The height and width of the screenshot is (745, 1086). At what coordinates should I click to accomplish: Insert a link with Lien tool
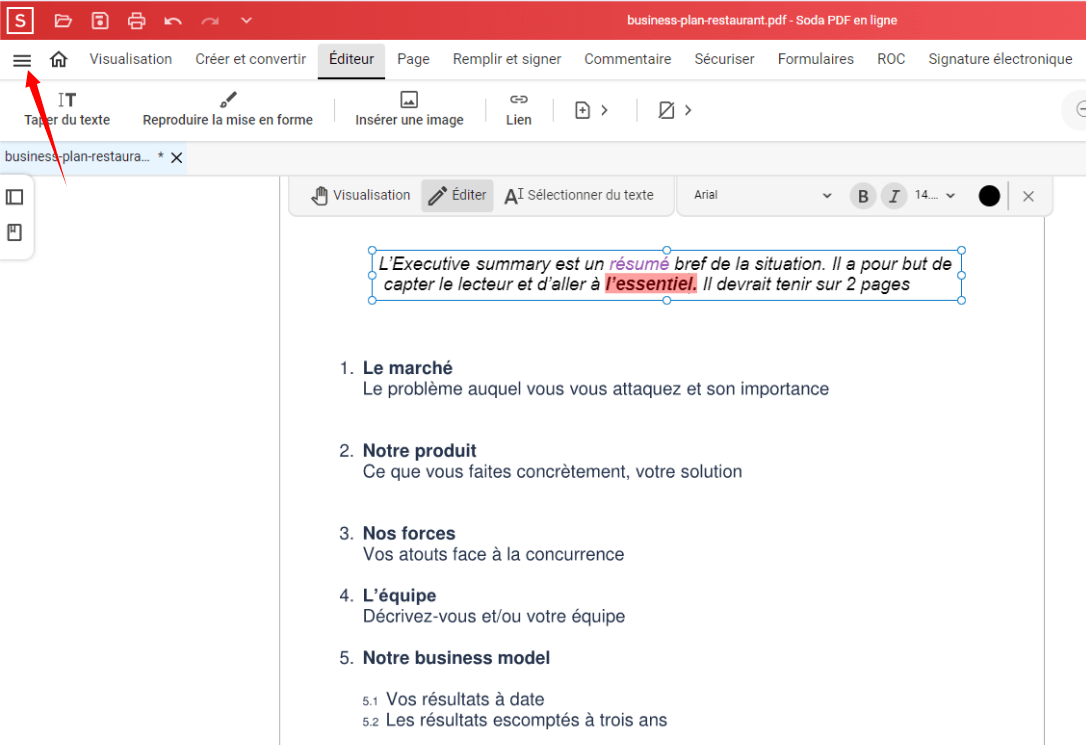(x=519, y=109)
